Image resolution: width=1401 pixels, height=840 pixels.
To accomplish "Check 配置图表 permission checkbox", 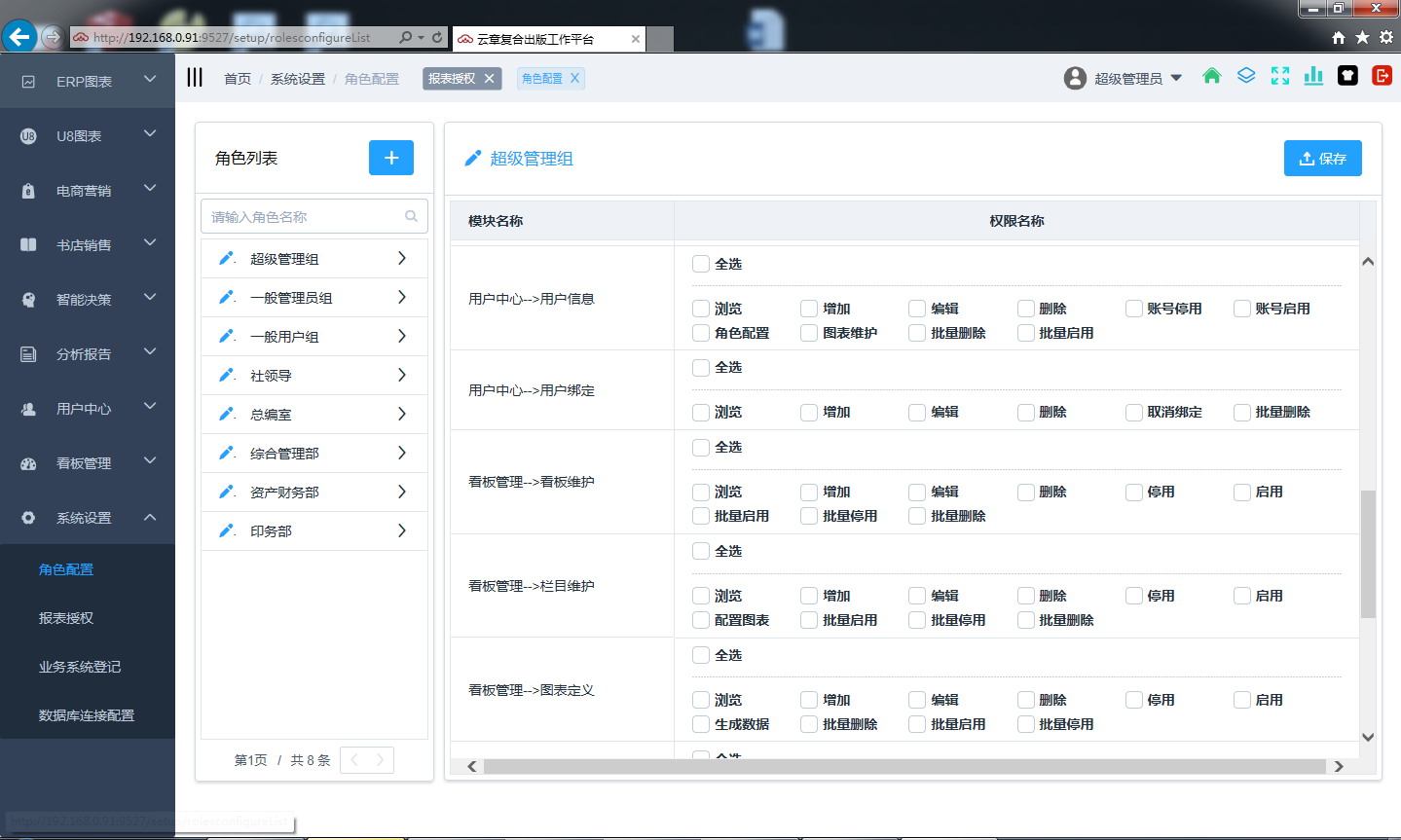I will tap(701, 620).
